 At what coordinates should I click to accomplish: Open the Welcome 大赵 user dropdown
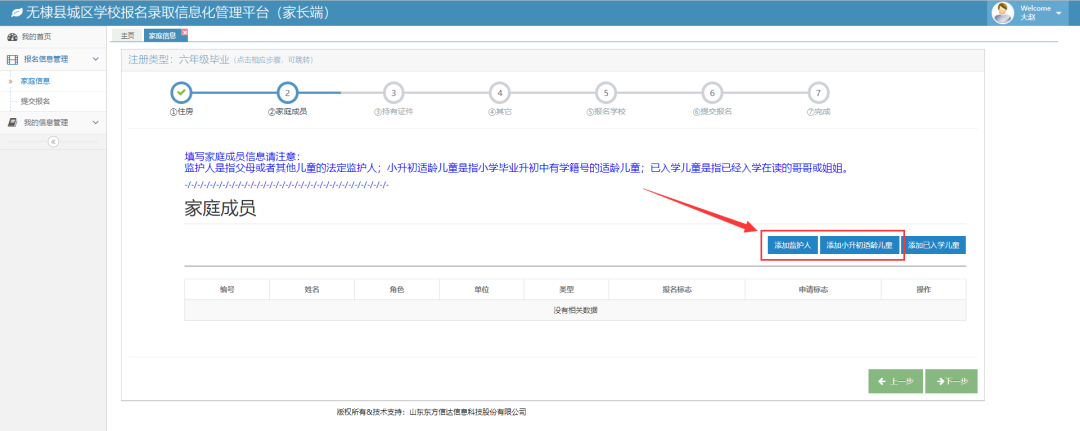pyautogui.click(x=1058, y=13)
